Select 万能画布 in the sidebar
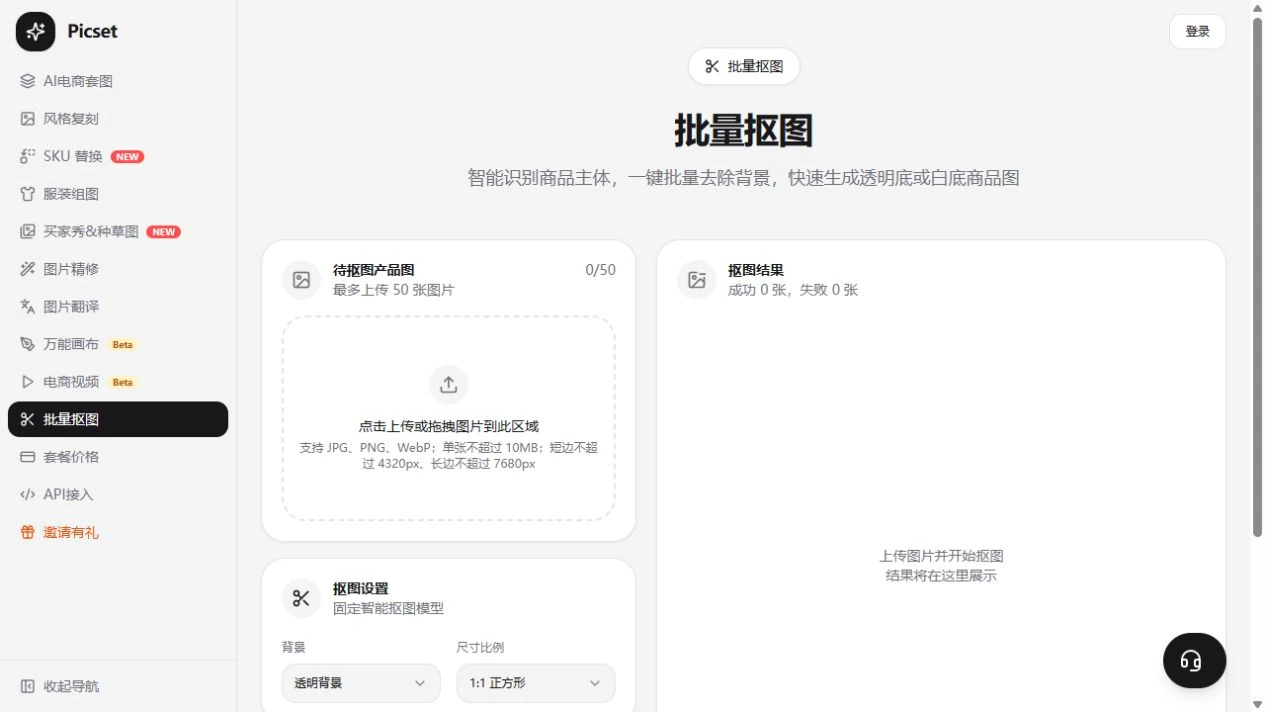1265x712 pixels. point(118,344)
